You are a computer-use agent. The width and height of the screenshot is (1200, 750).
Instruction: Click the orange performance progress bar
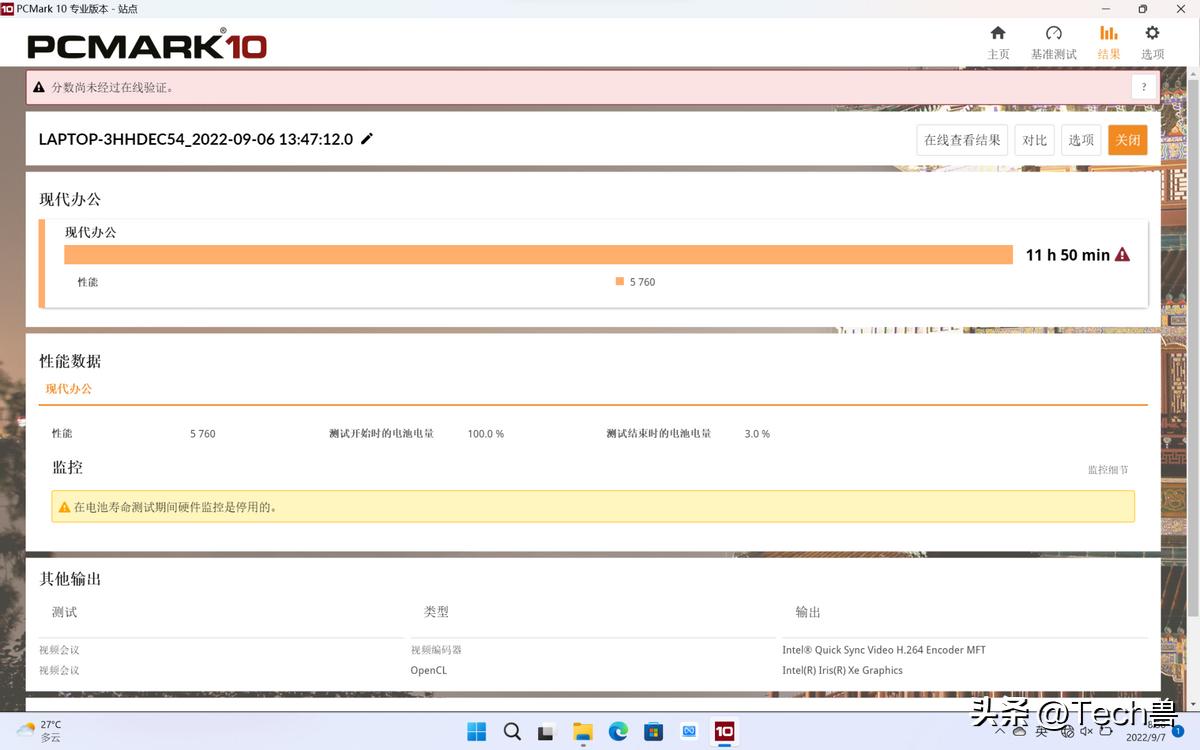pyautogui.click(x=539, y=254)
